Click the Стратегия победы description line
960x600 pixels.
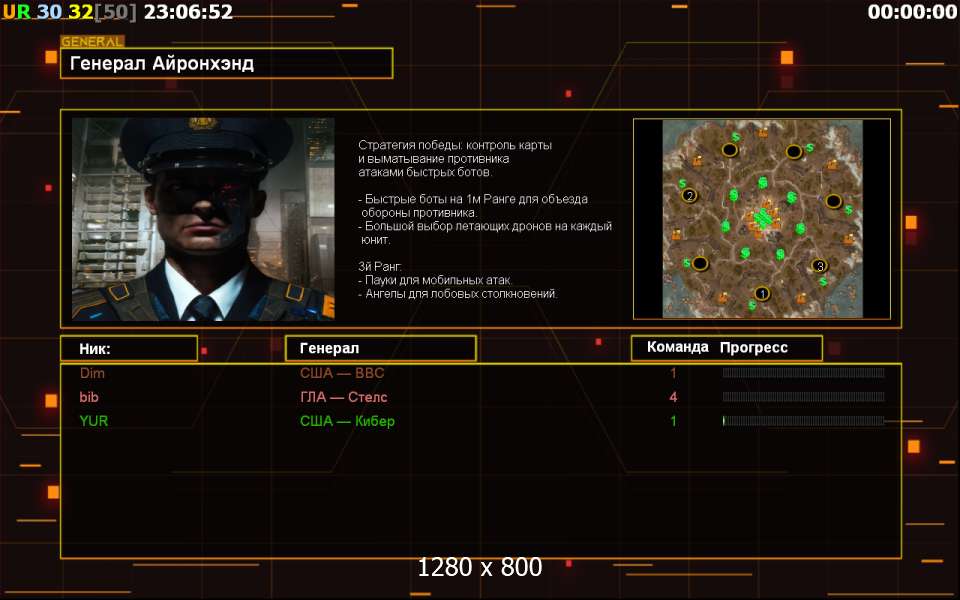455,145
